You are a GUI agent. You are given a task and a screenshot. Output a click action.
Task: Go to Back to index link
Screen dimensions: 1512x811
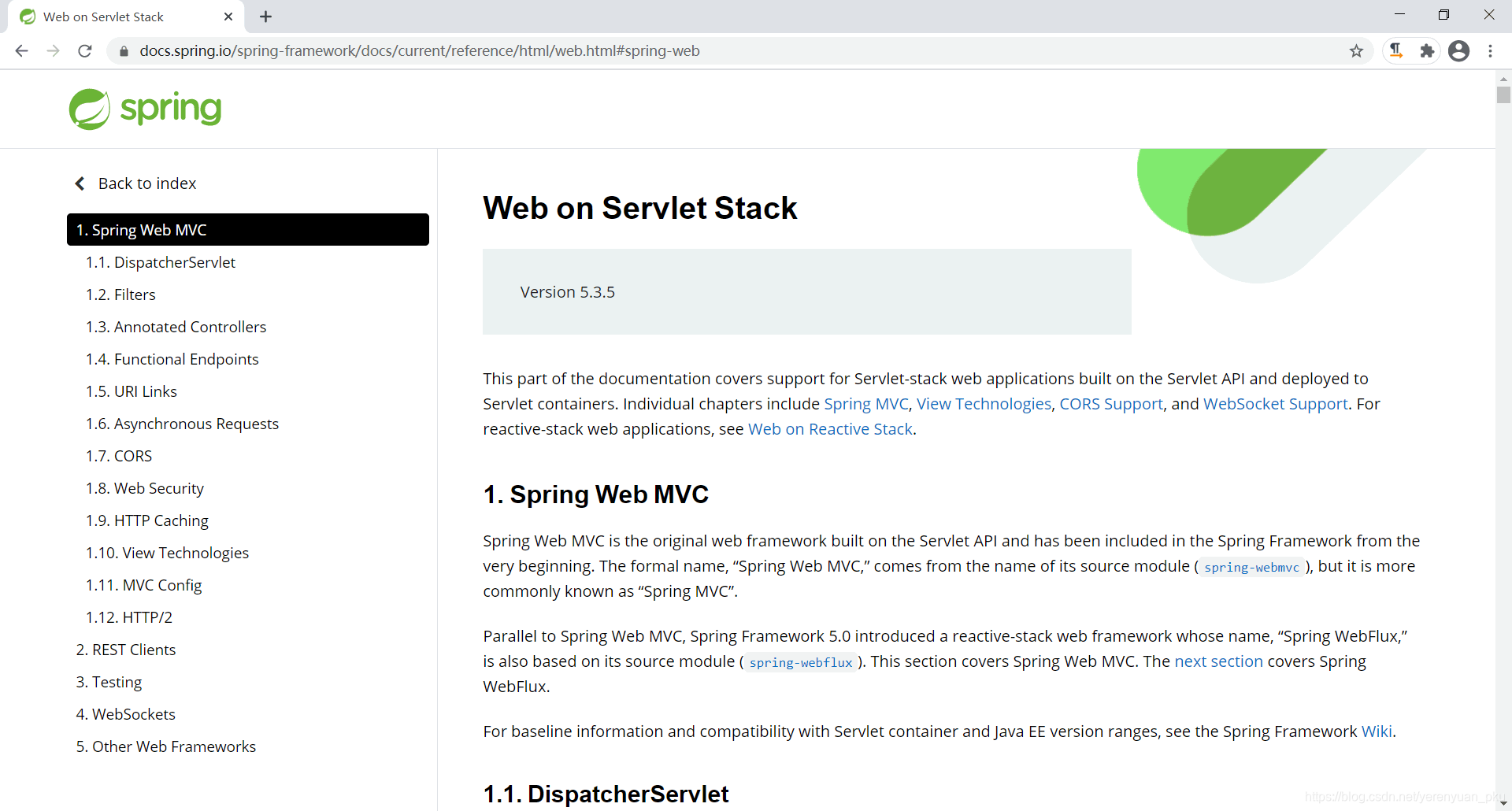147,183
